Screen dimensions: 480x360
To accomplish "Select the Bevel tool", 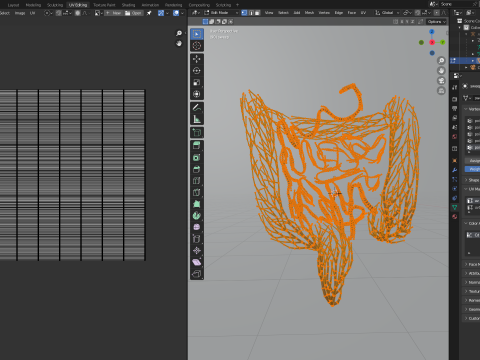I will 197,169.
